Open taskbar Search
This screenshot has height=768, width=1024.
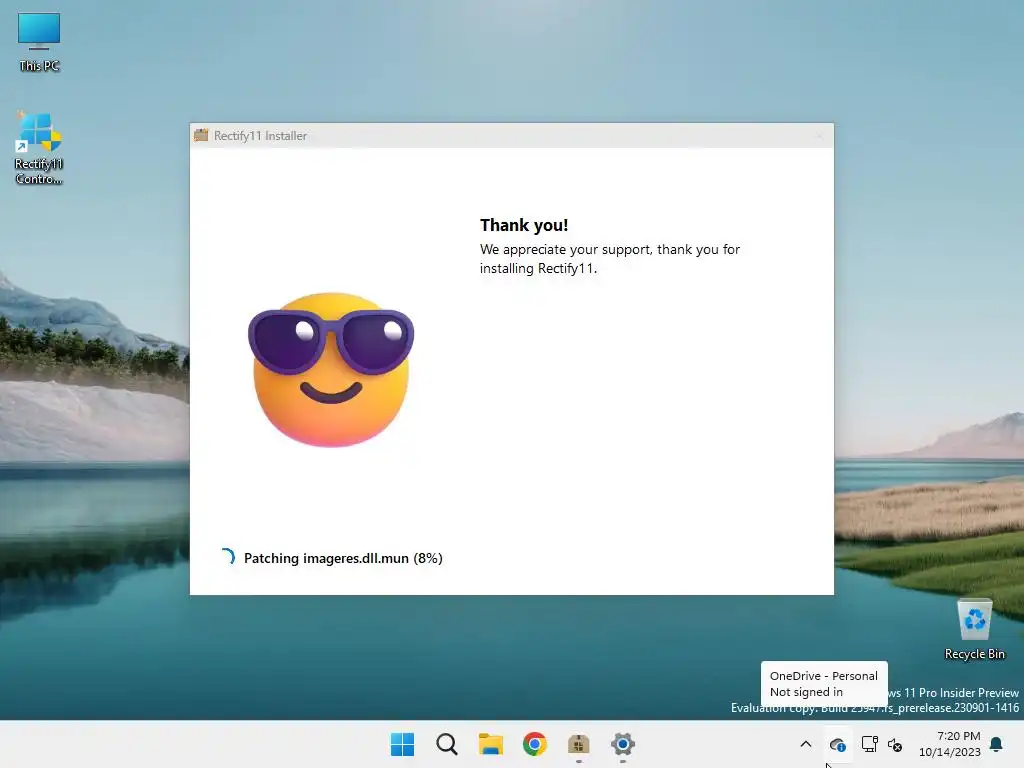(x=447, y=744)
